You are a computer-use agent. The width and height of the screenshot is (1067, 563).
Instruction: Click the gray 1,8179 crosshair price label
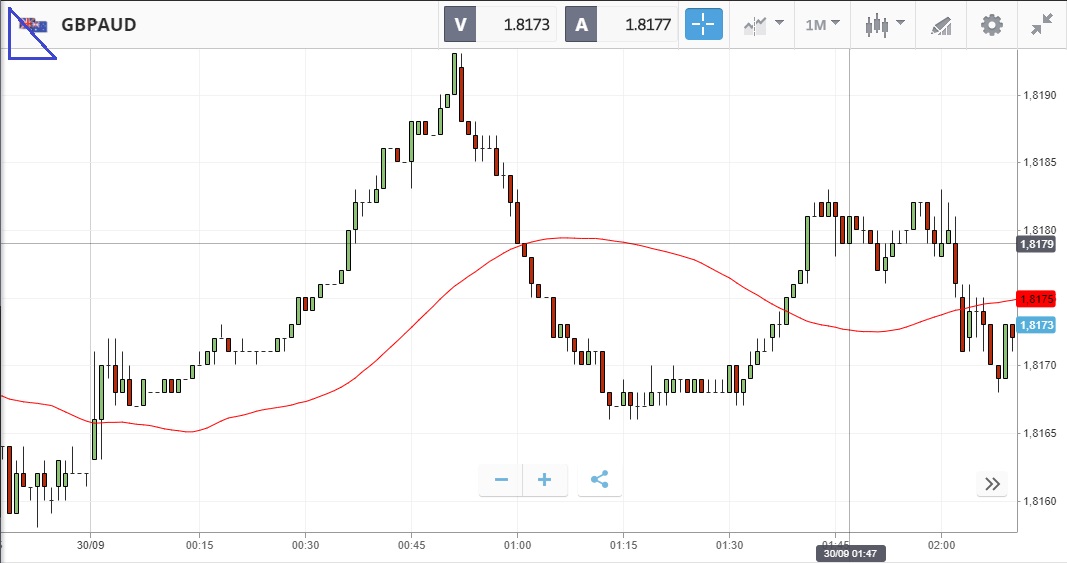click(1035, 243)
